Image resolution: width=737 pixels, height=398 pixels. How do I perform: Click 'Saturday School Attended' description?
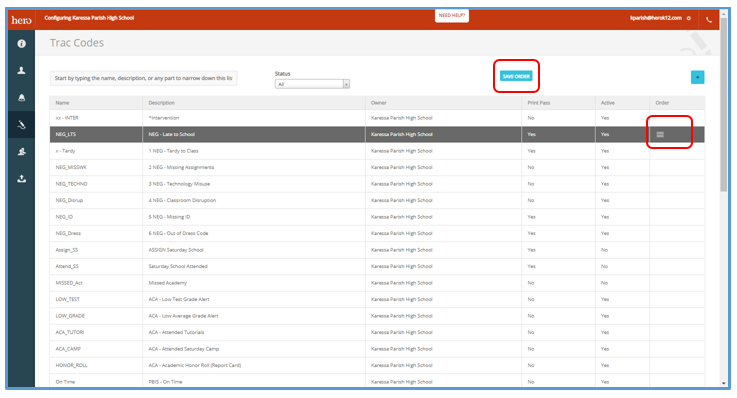(x=178, y=266)
